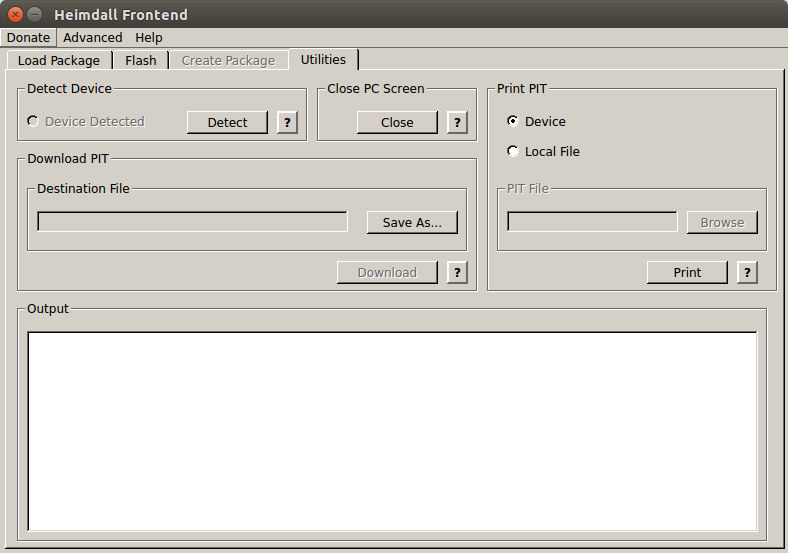This screenshot has height=553, width=788.
Task: Click the Save As... button
Action: 412,222
